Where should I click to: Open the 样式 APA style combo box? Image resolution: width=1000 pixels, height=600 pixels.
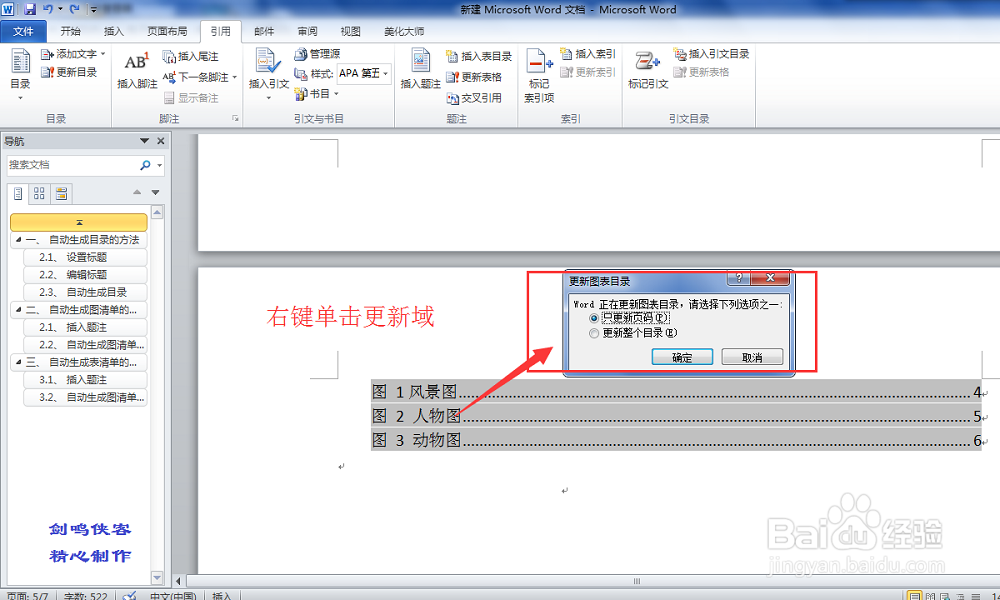364,74
